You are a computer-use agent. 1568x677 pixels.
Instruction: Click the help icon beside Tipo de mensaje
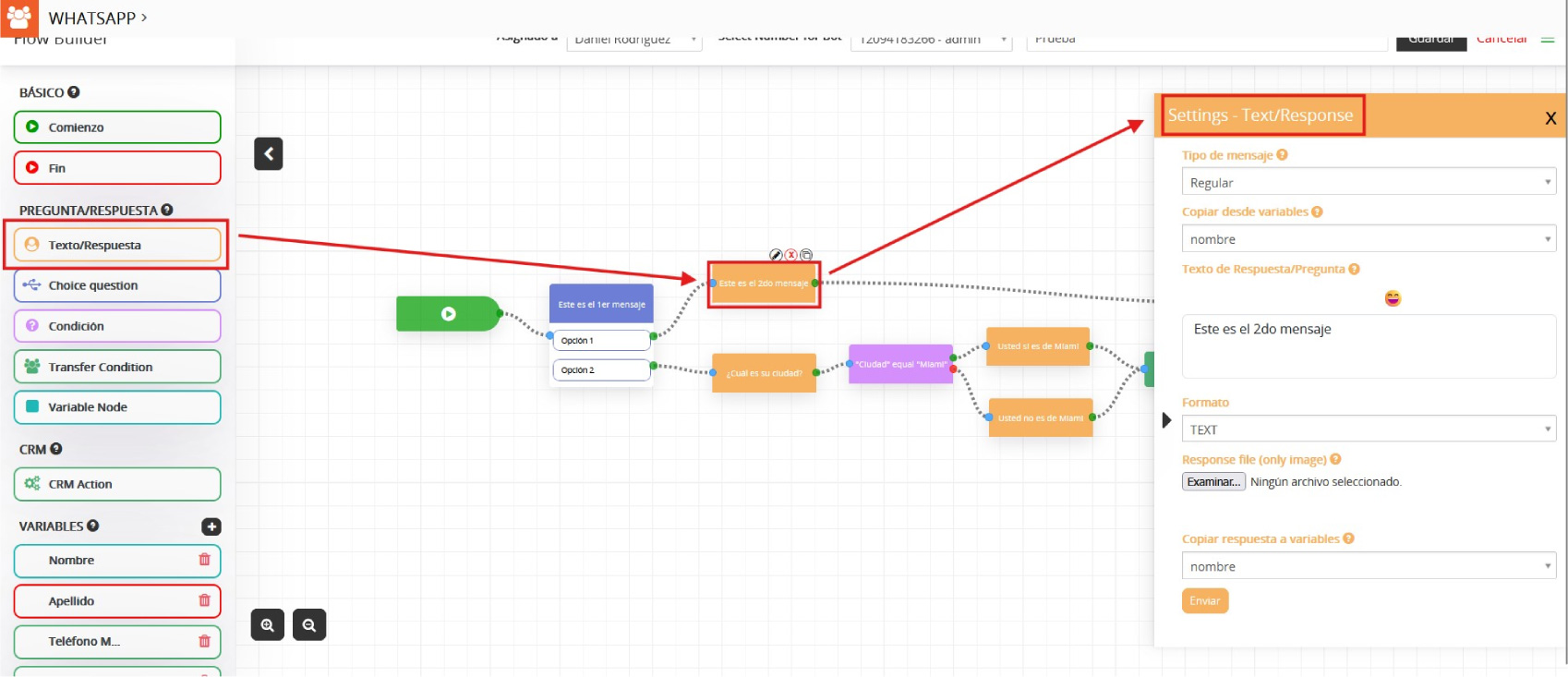(1282, 155)
